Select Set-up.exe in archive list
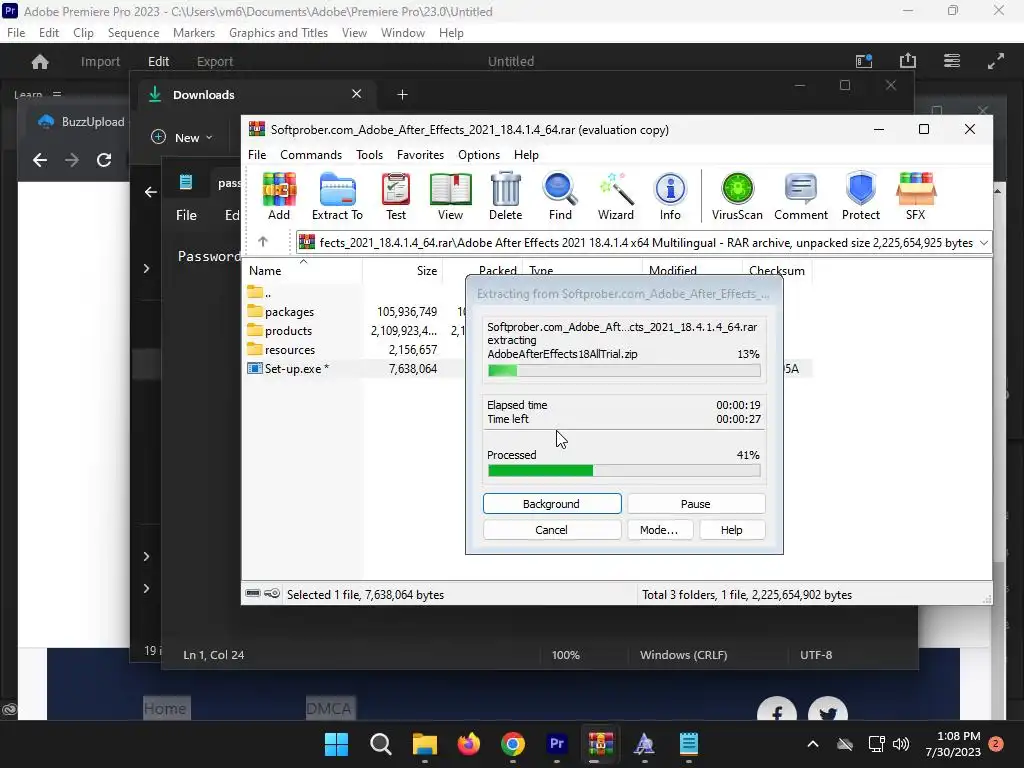The height and width of the screenshot is (768, 1024). (288, 368)
